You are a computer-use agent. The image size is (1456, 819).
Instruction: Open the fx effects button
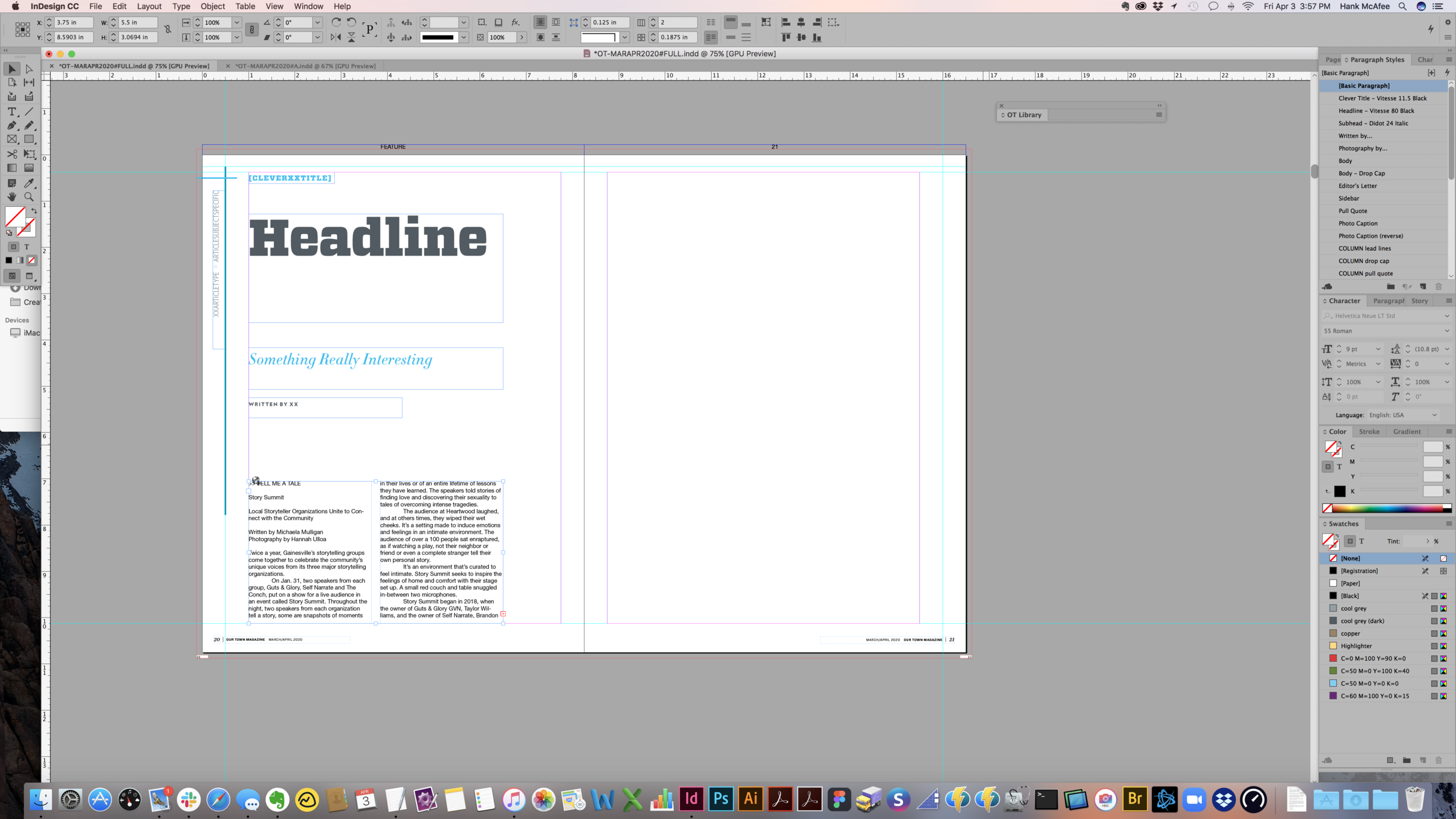click(515, 22)
